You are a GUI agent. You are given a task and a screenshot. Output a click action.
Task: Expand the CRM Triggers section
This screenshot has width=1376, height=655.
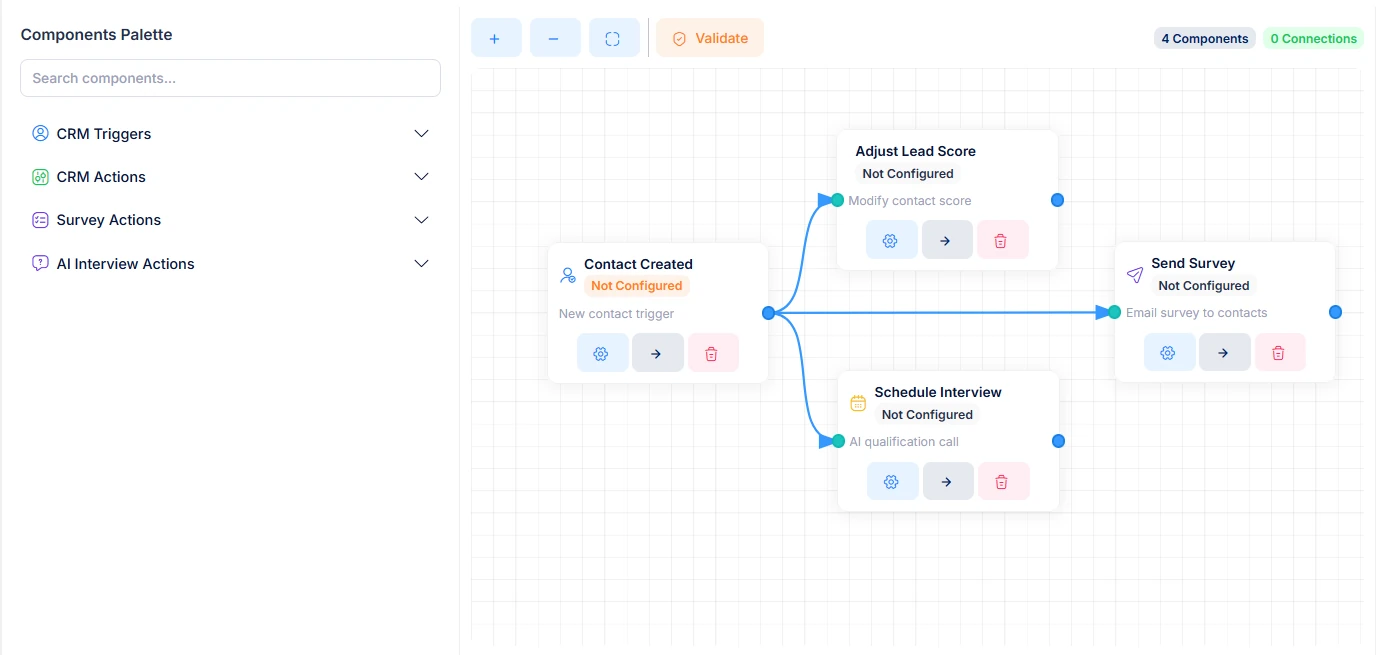coord(230,134)
